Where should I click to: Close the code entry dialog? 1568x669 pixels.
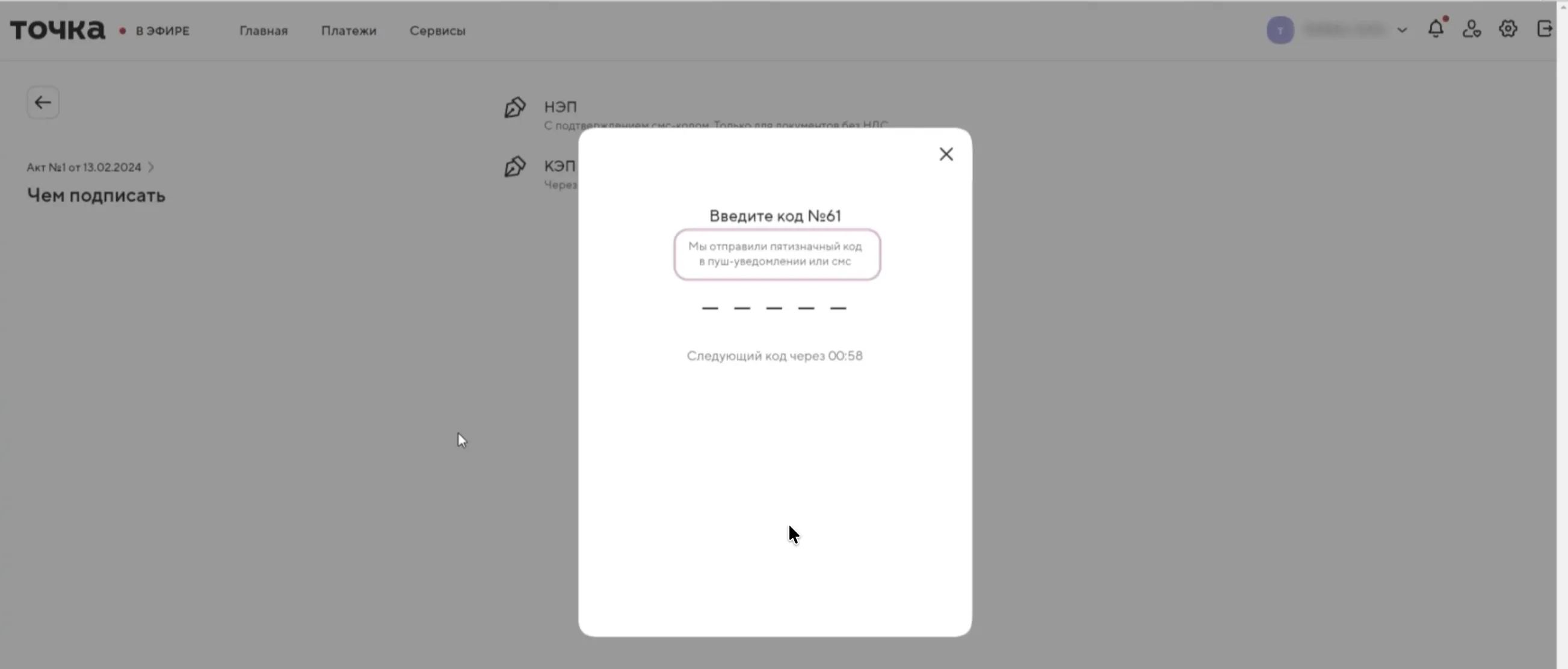click(x=945, y=154)
